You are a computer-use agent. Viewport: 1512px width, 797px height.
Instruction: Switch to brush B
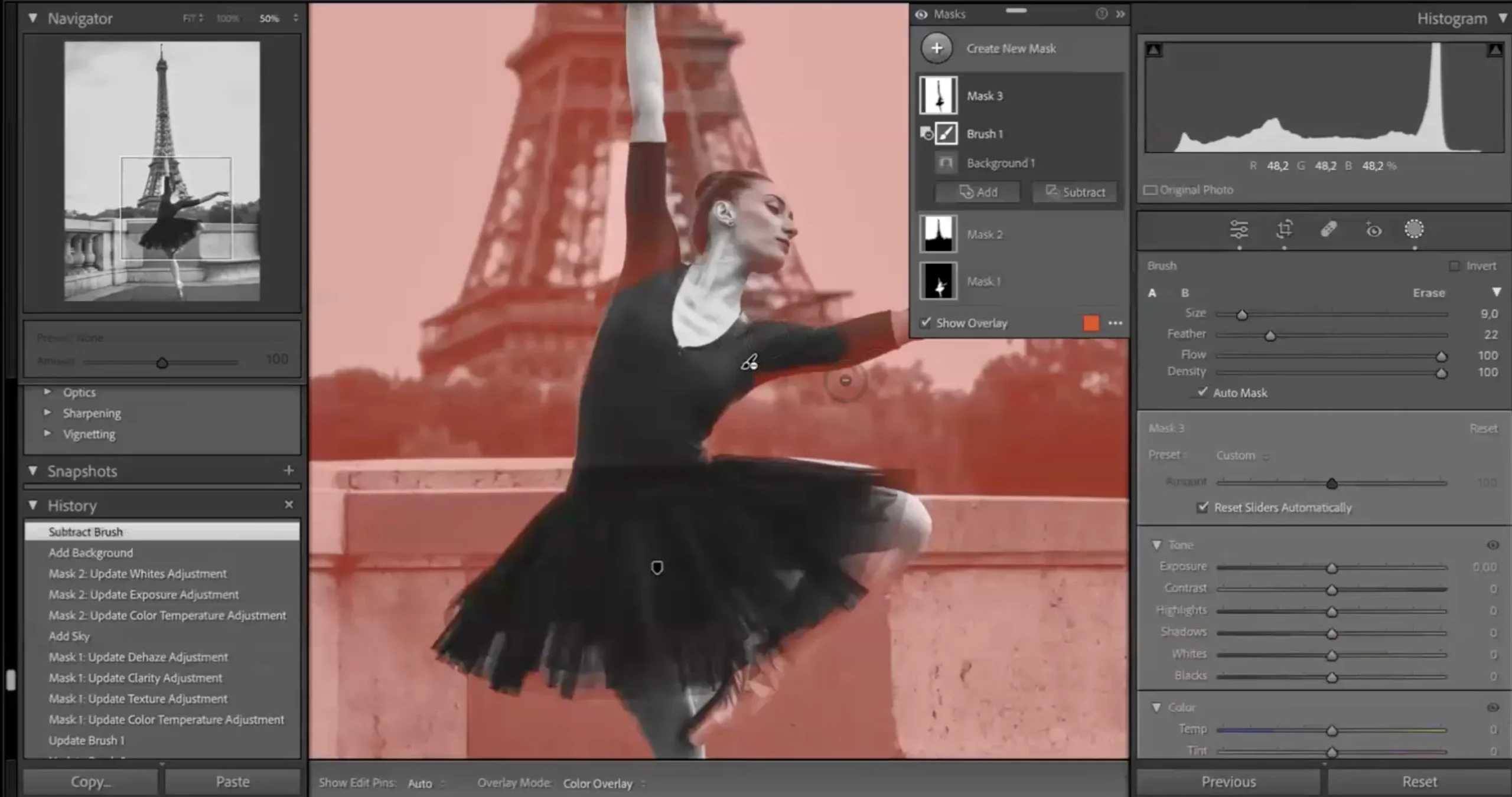[x=1185, y=292]
